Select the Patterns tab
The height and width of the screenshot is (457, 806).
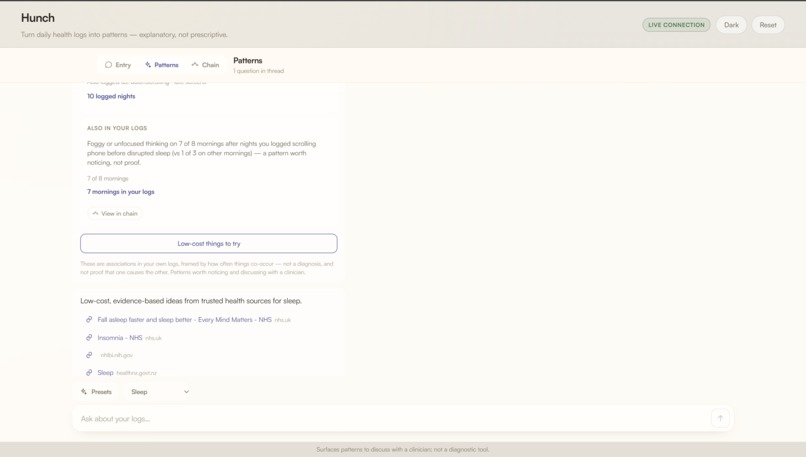[161, 65]
